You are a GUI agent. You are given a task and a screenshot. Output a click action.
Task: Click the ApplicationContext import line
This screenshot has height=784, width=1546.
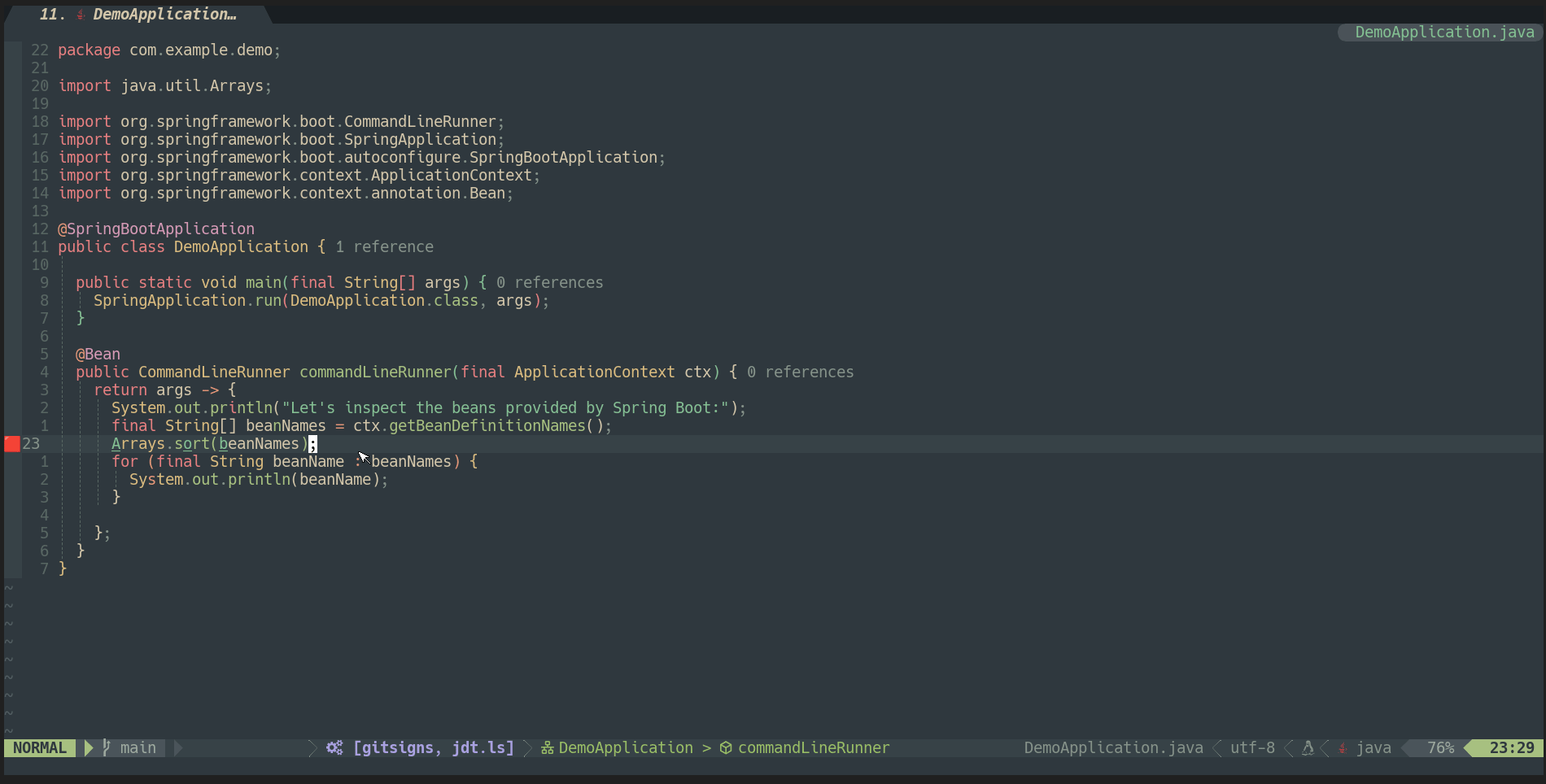tap(299, 175)
